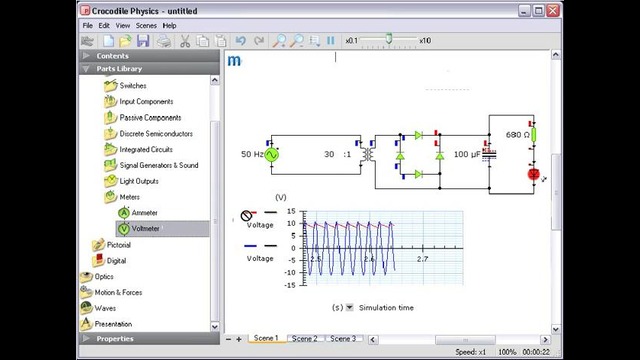Image resolution: width=640 pixels, height=360 pixels.
Task: Collapse the Parts Library panel
Action: coord(149,69)
